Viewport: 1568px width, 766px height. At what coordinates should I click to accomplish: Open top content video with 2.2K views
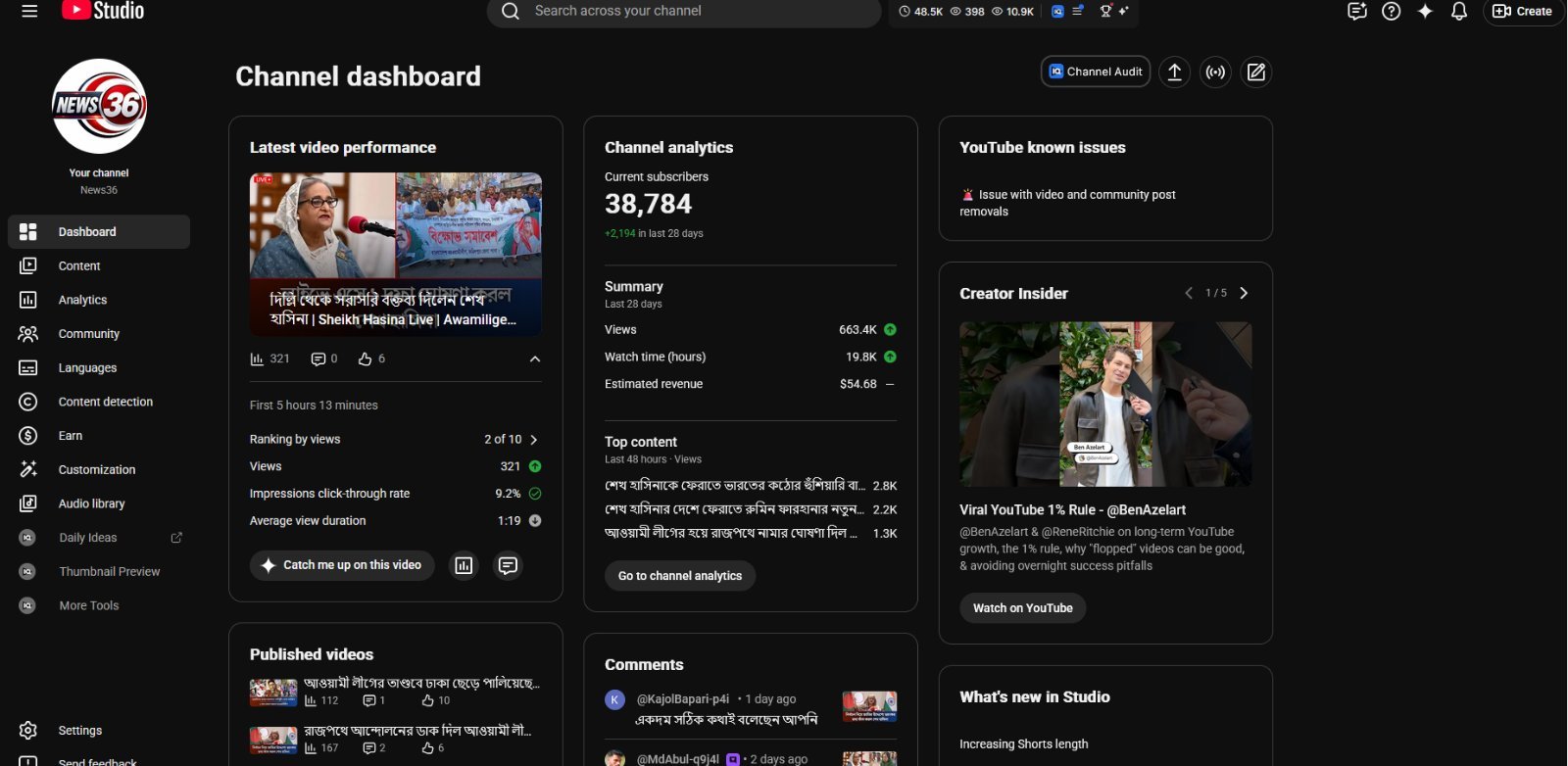click(x=751, y=509)
